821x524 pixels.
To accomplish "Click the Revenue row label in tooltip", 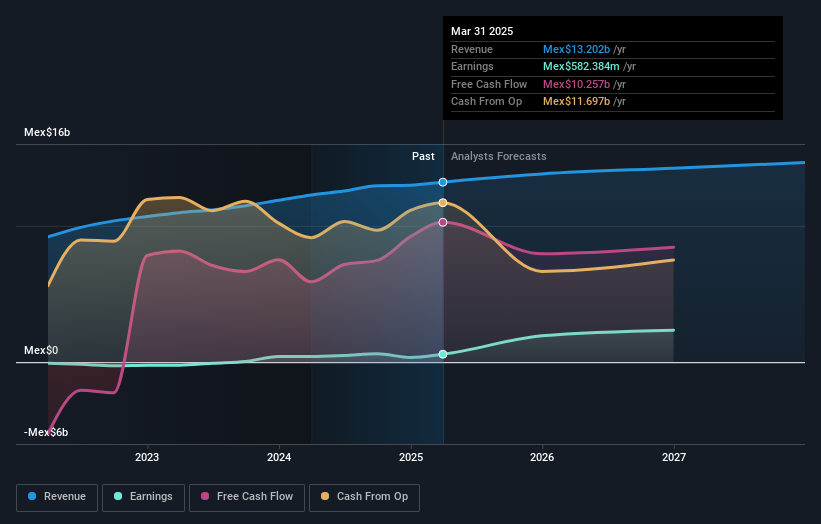I will click(472, 49).
